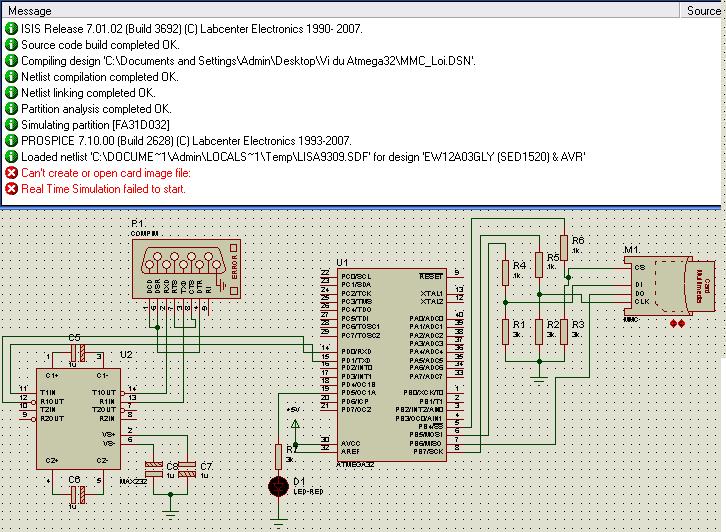Screen dimensions: 726x532
Task: Select the U2 MAX232 chip
Action: (x=79, y=419)
